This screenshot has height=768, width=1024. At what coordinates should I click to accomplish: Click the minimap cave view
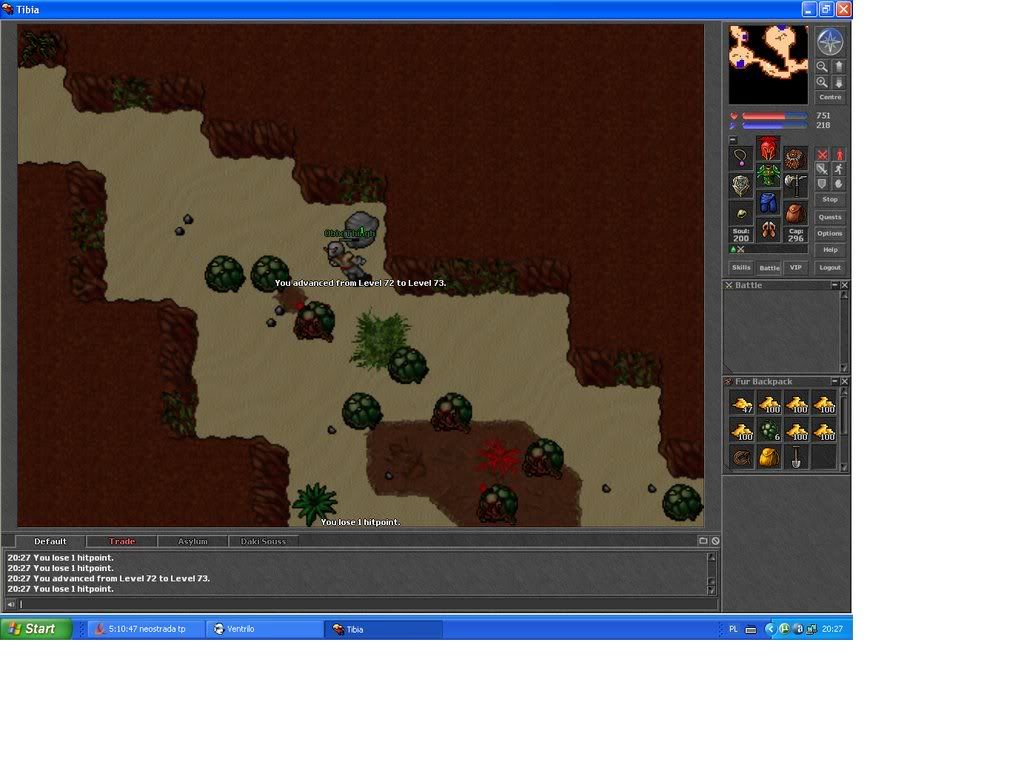(768, 65)
